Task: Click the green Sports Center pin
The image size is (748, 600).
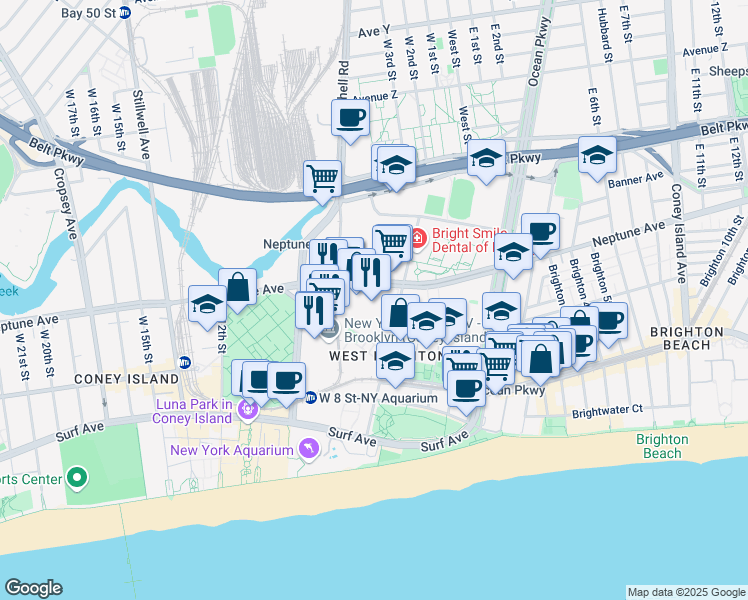Action: tap(77, 479)
